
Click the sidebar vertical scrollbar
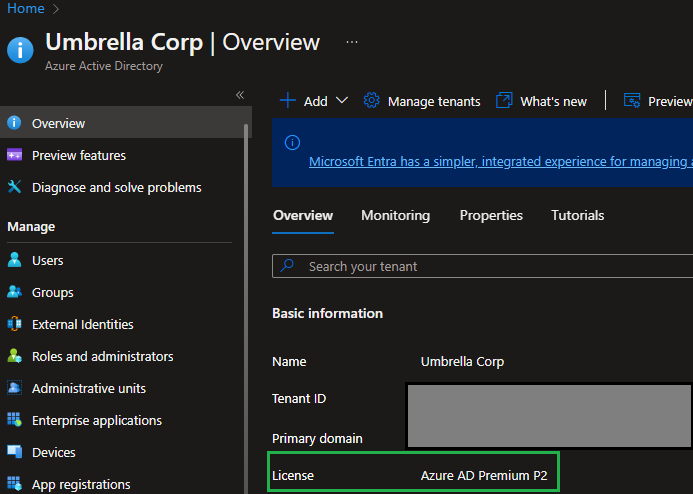tap(246, 308)
